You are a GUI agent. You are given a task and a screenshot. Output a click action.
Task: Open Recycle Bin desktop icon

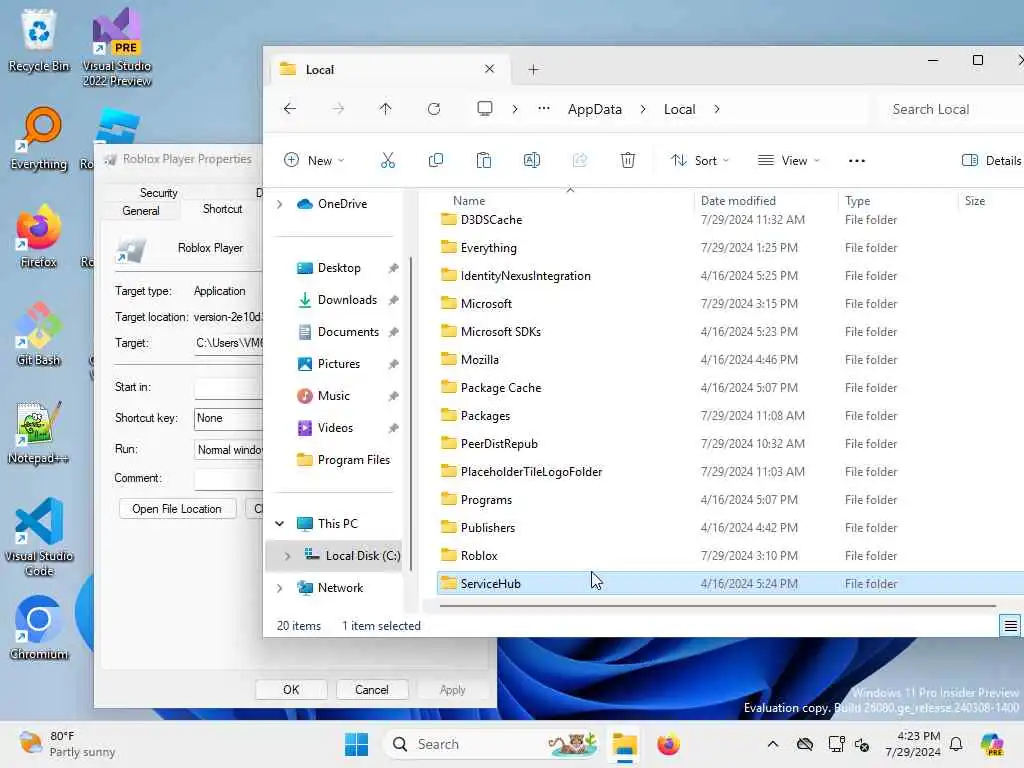[x=39, y=41]
